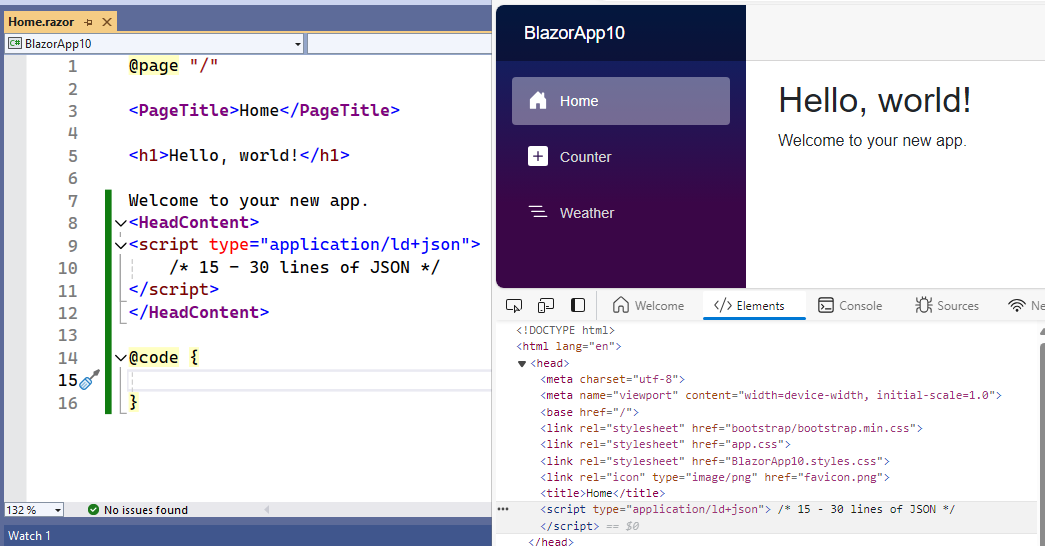
Task: Click the Welcome to your new app. paragraph
Action: click(x=872, y=141)
